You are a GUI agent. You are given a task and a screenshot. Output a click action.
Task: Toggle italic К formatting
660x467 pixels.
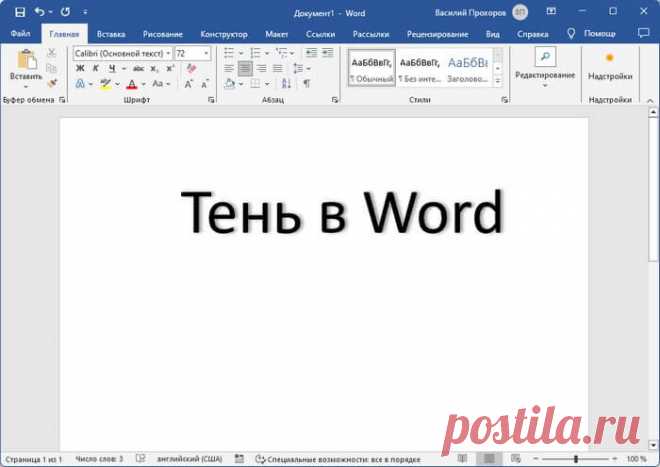pos(96,68)
